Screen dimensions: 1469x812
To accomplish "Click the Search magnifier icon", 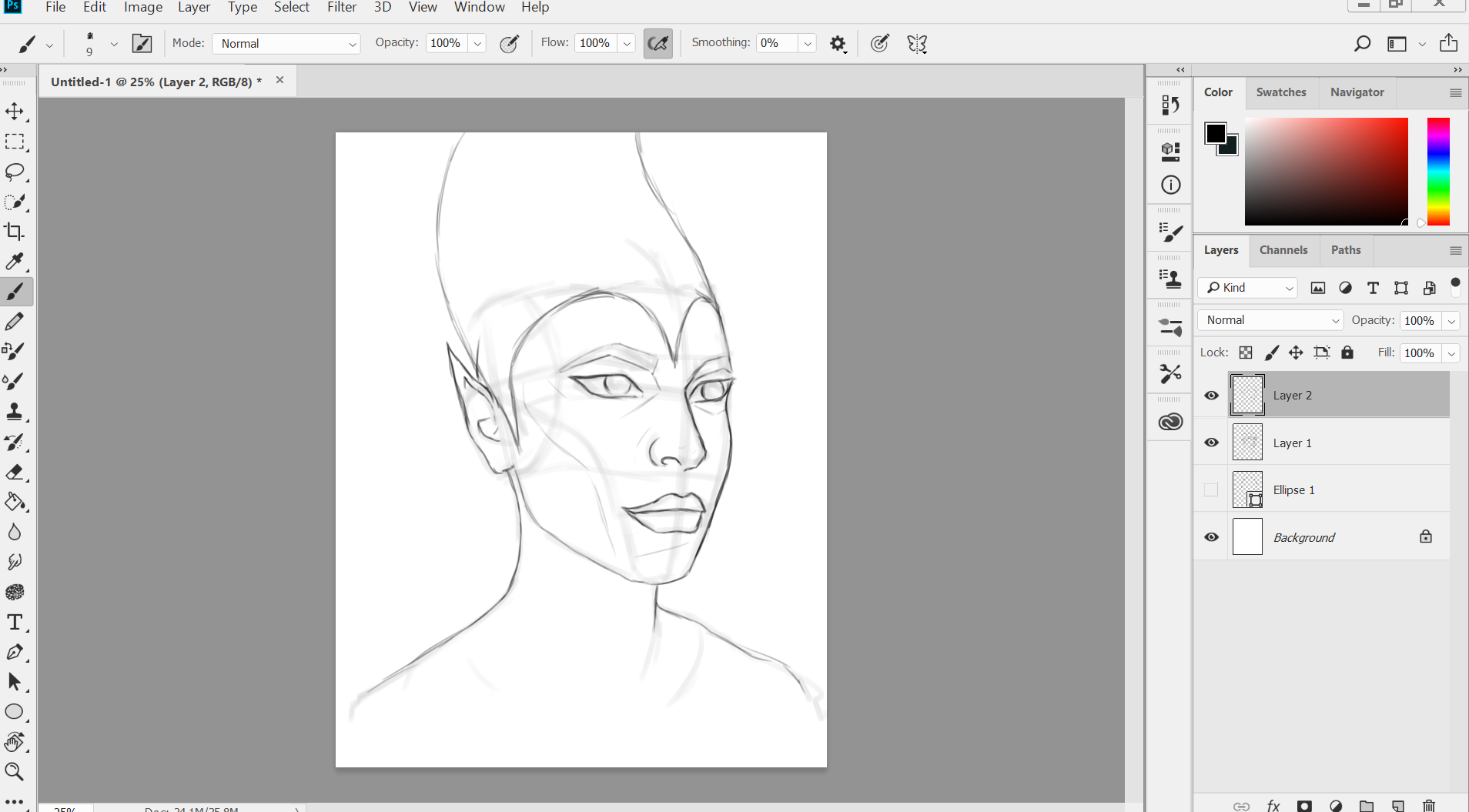I will click(x=1362, y=43).
